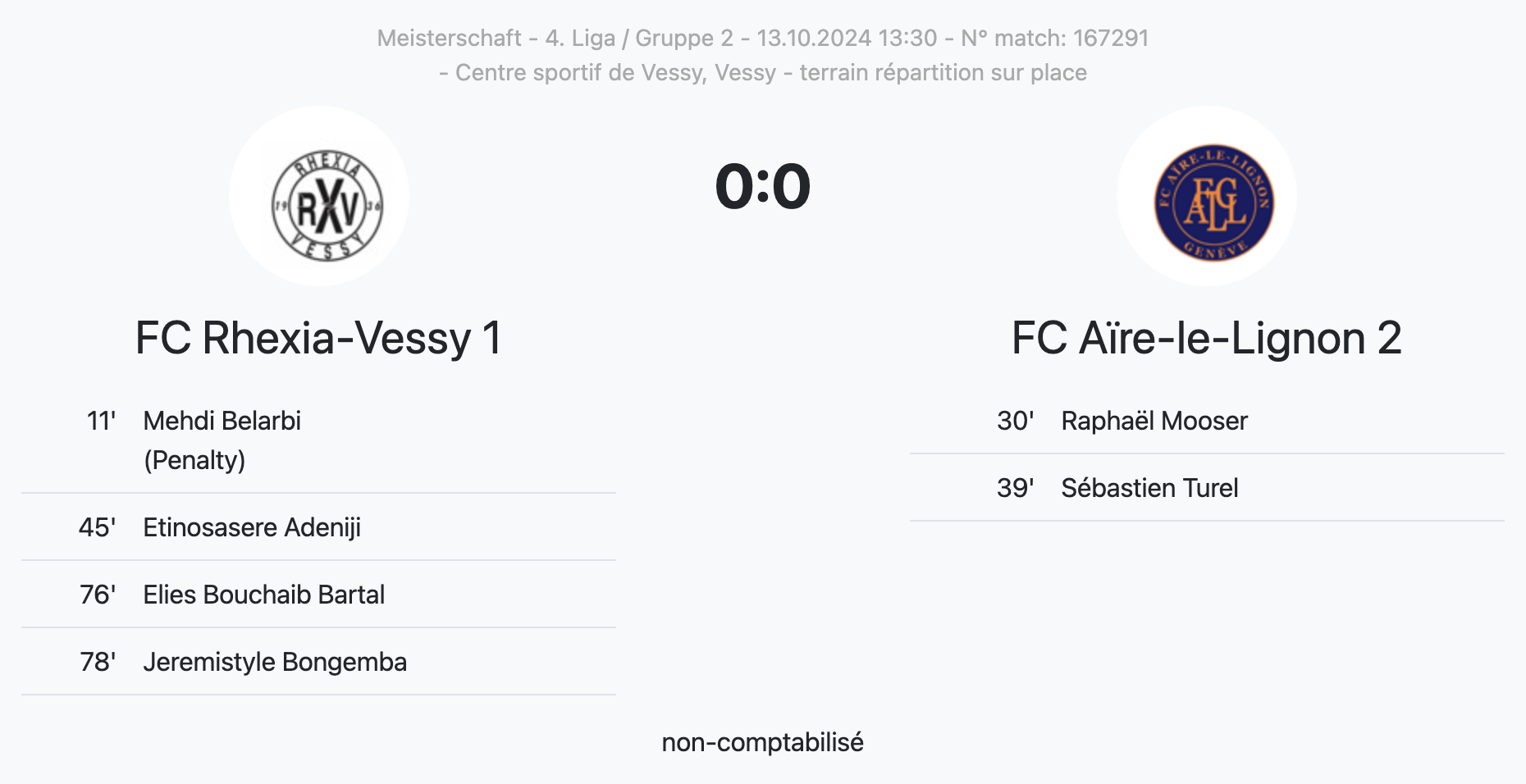Select player Etinosasere Adeniji

tap(252, 527)
